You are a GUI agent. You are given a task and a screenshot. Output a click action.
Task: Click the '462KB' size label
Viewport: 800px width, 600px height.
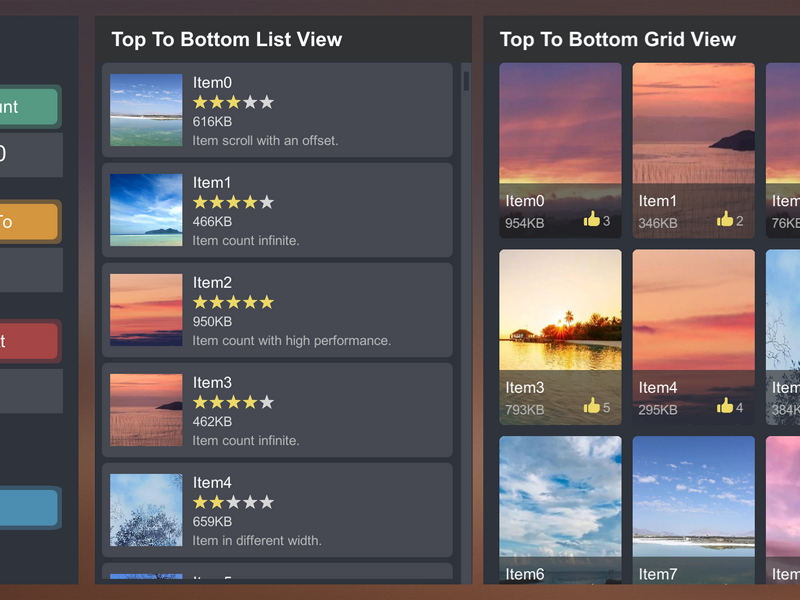point(212,421)
